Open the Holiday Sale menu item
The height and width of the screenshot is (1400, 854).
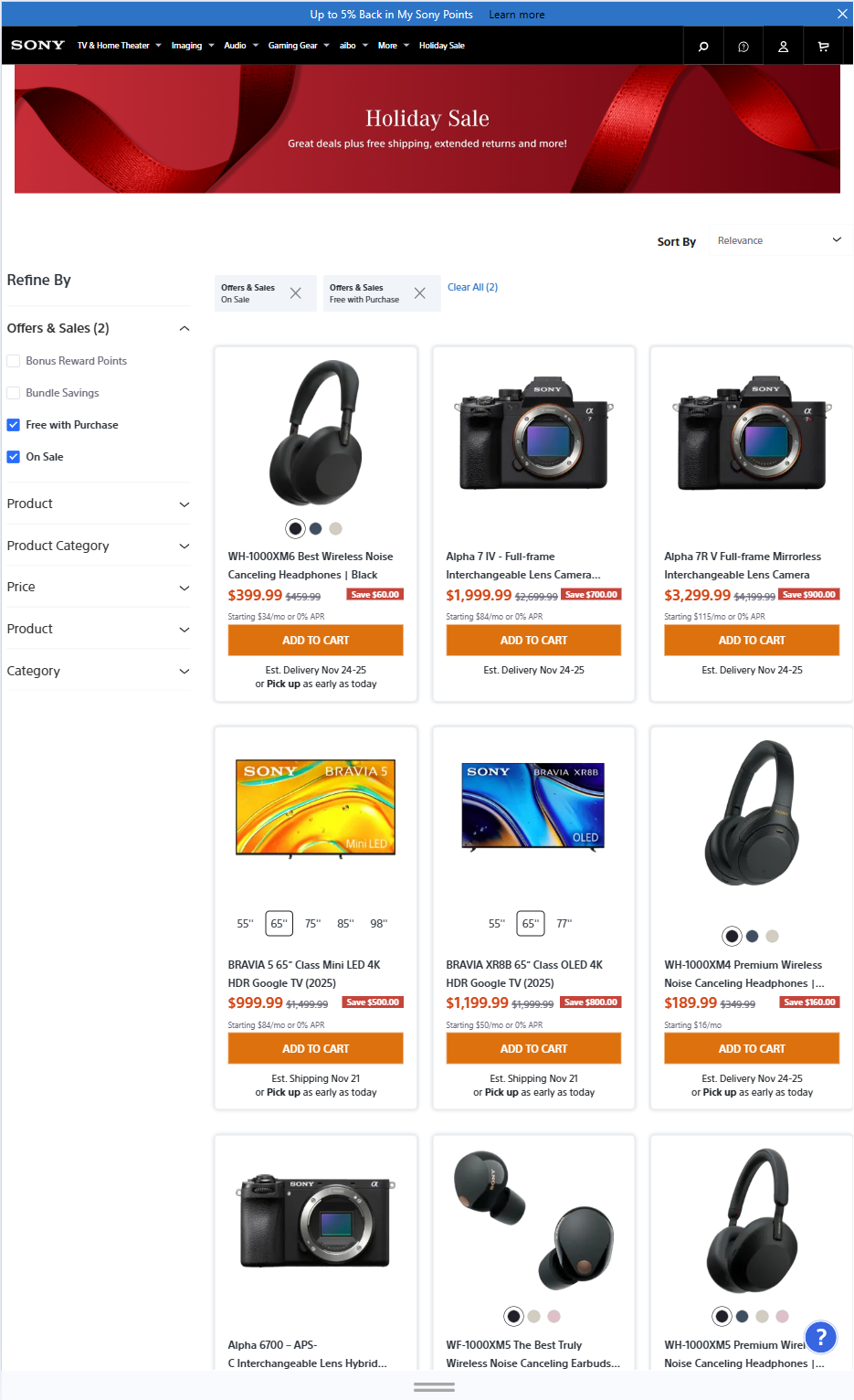pos(442,46)
